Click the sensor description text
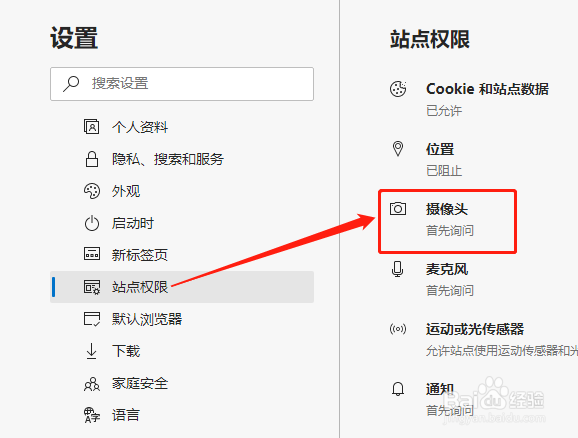This screenshot has height=438, width=578. (502, 351)
